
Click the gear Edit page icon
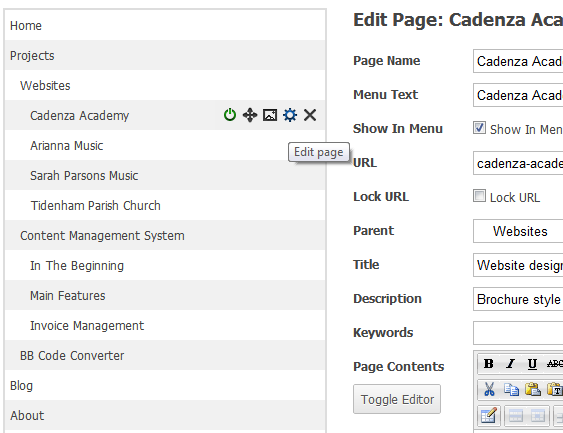[290, 115]
